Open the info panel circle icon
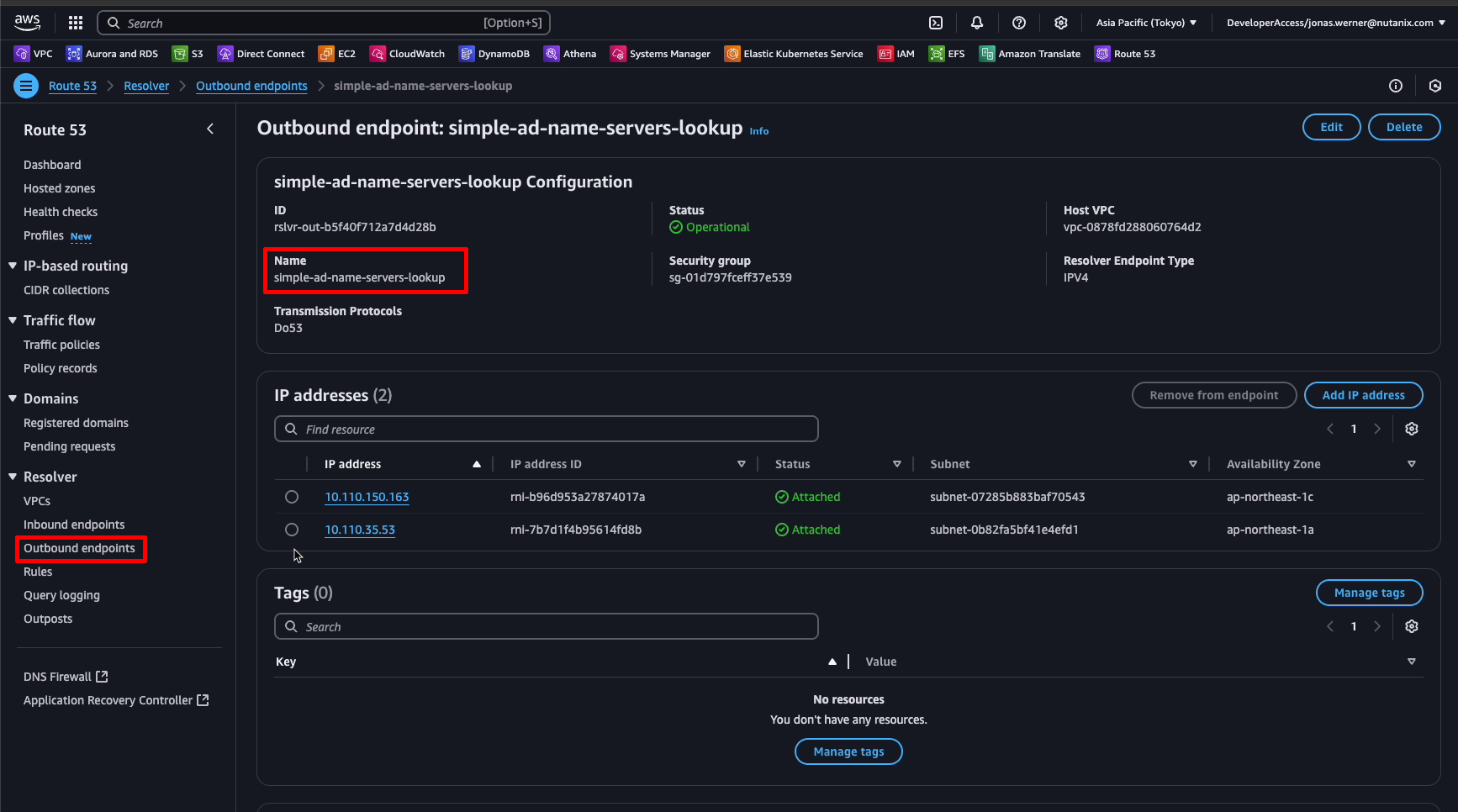The width and height of the screenshot is (1458, 812). click(1396, 86)
